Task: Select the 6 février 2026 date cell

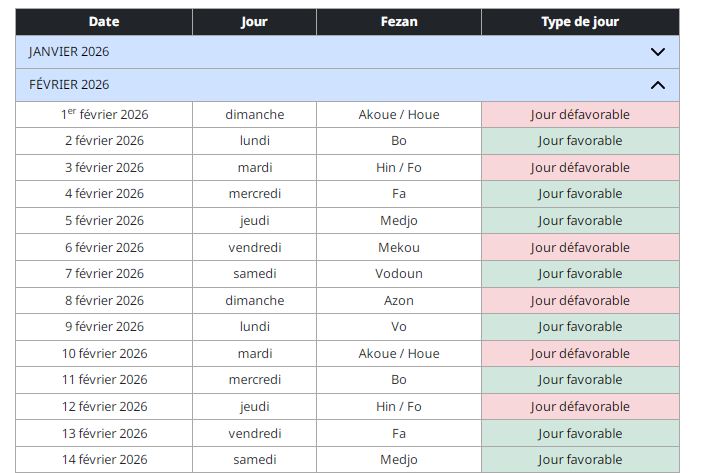Action: coord(104,247)
